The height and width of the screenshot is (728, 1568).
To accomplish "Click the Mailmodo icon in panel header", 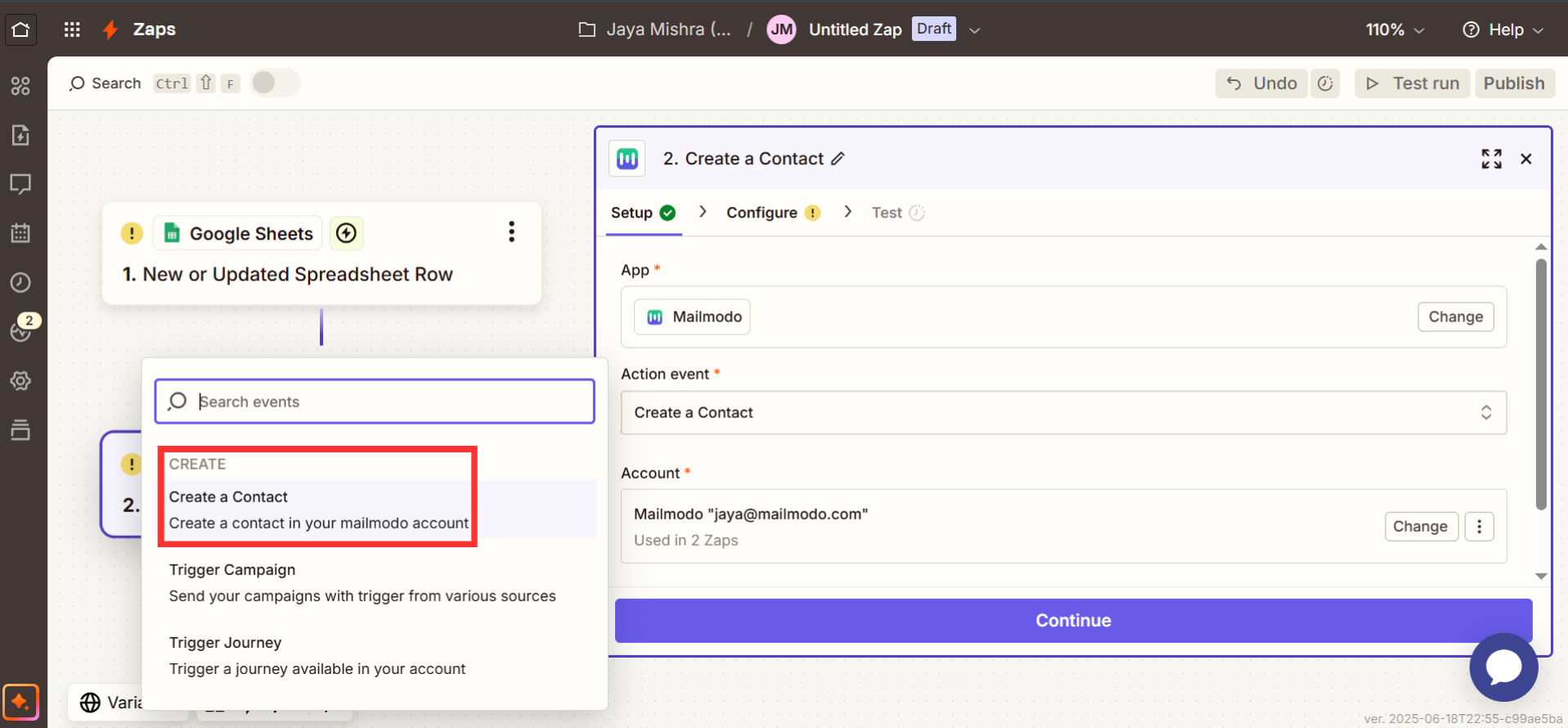I will 627,159.
